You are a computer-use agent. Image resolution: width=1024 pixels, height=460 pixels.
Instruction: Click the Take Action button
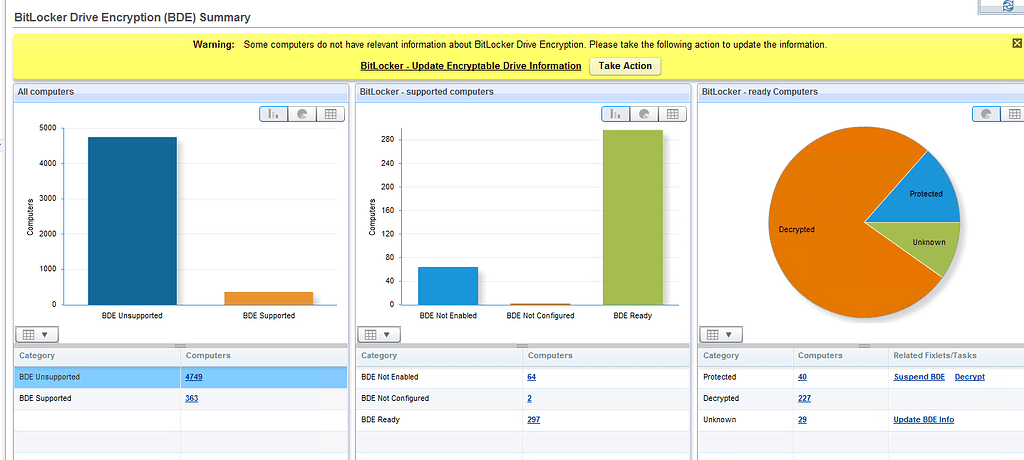click(x=625, y=66)
